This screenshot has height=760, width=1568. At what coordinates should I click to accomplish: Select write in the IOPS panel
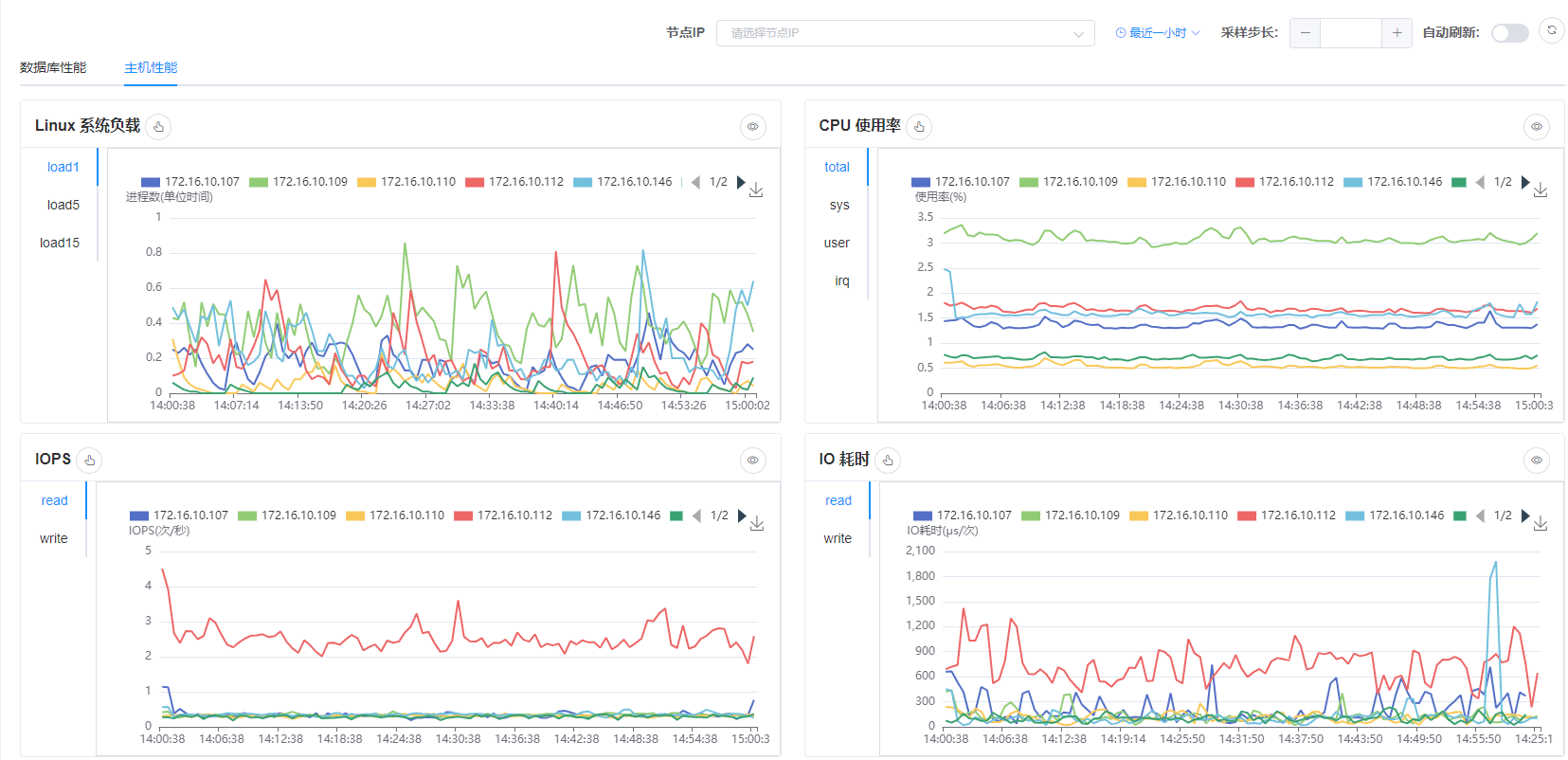54,538
